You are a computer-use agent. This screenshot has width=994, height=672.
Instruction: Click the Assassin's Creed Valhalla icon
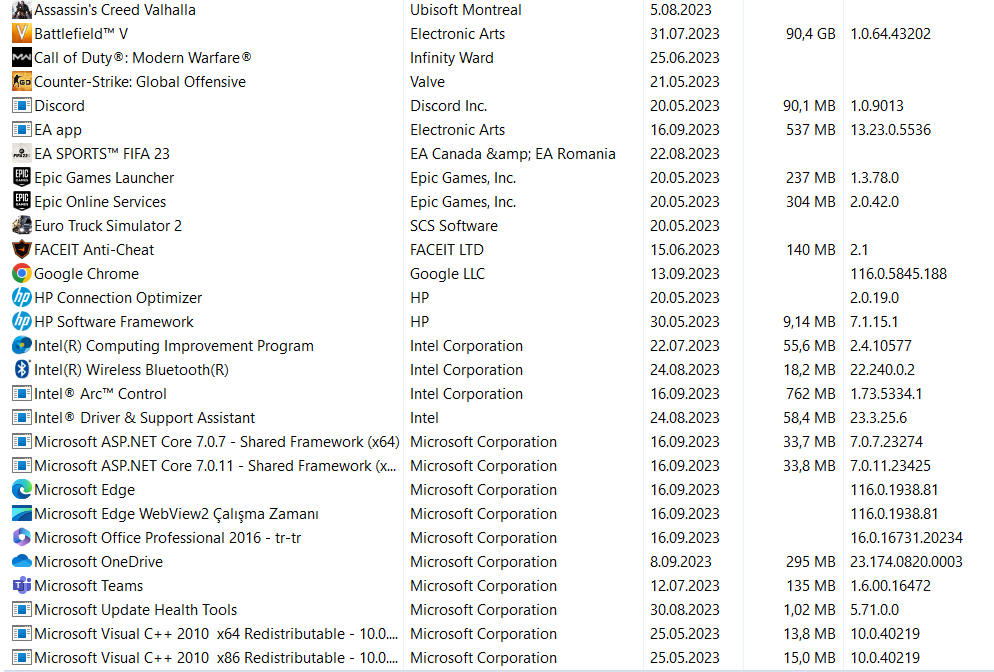click(22, 10)
